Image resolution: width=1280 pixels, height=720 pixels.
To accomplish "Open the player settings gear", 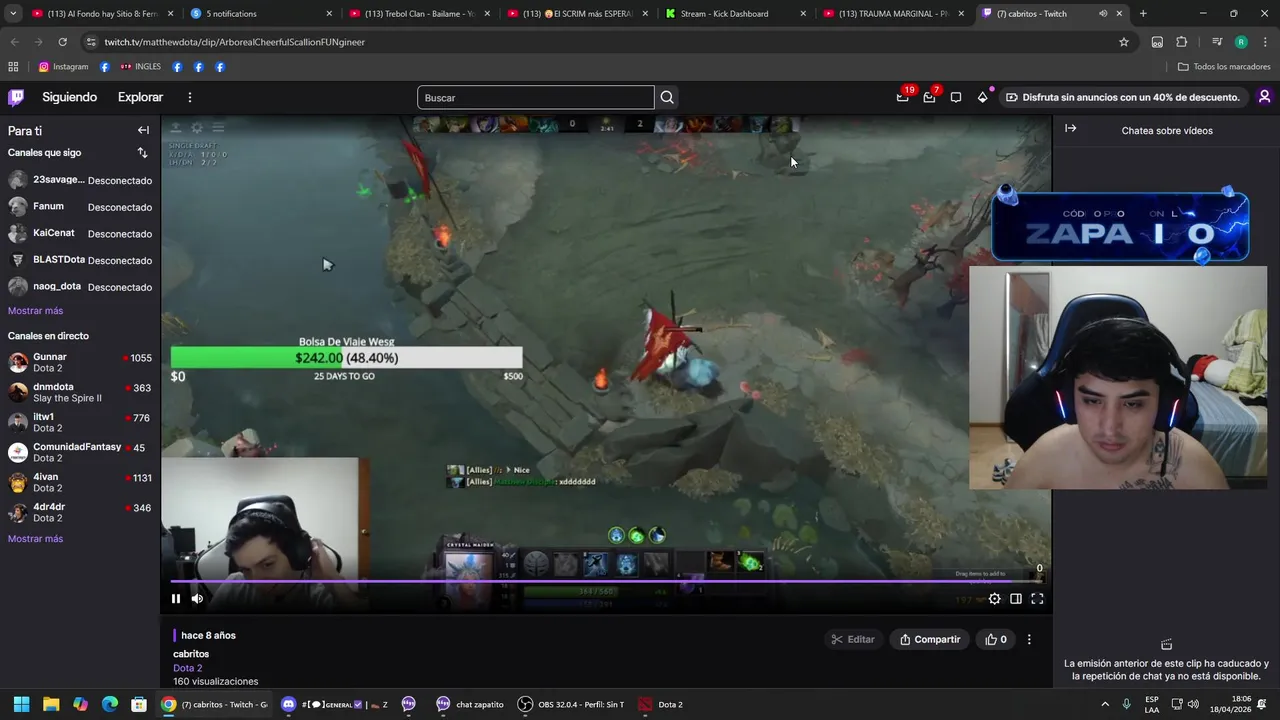I will click(x=994, y=599).
